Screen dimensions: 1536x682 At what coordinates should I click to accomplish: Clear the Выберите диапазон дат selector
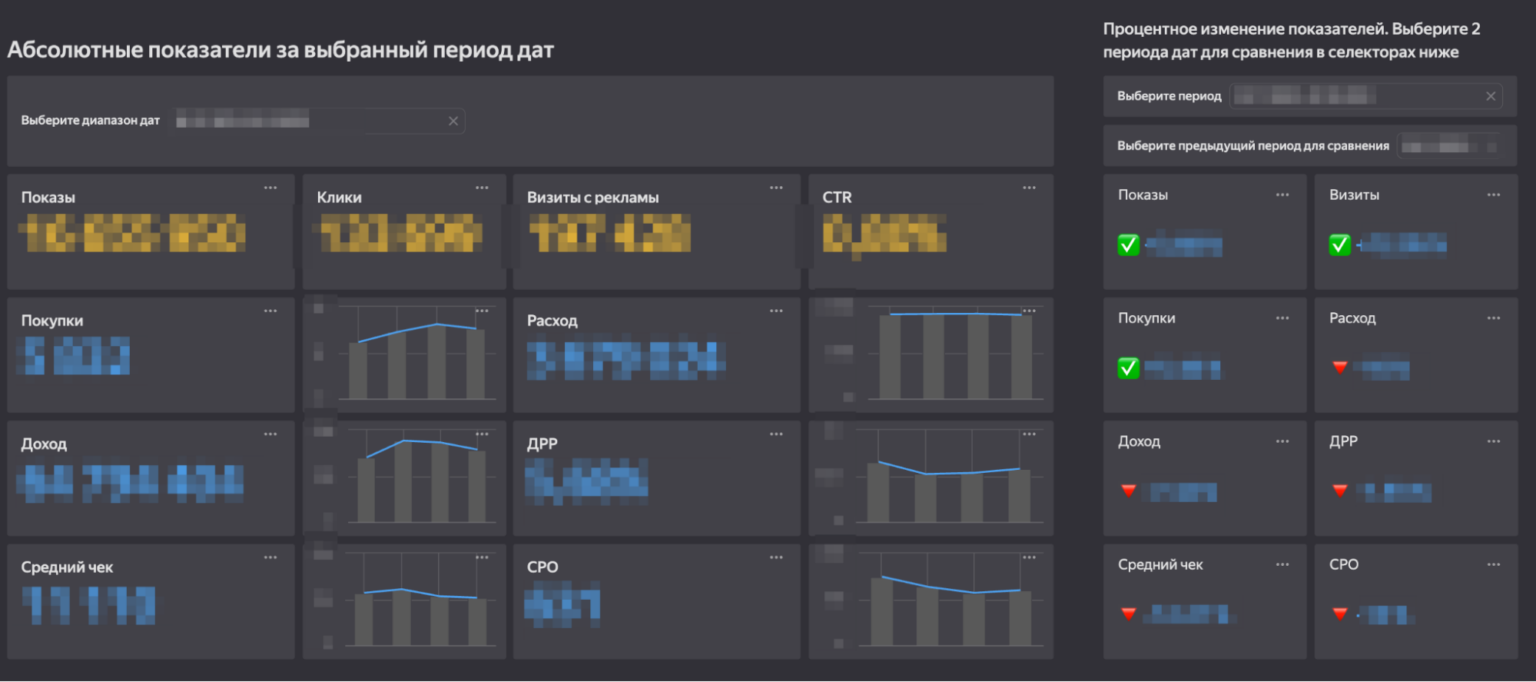453,121
